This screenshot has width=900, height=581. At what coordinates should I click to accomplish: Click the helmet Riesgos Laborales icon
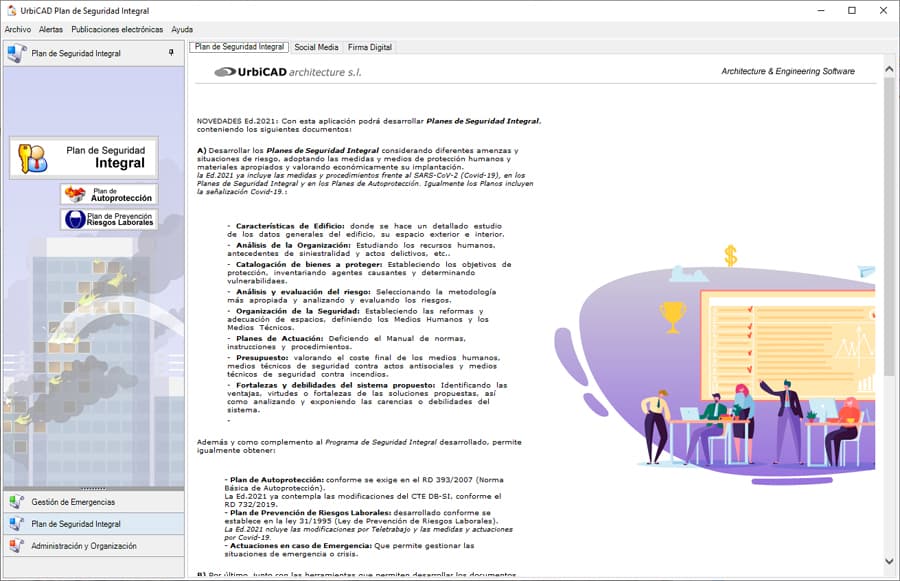[75, 219]
